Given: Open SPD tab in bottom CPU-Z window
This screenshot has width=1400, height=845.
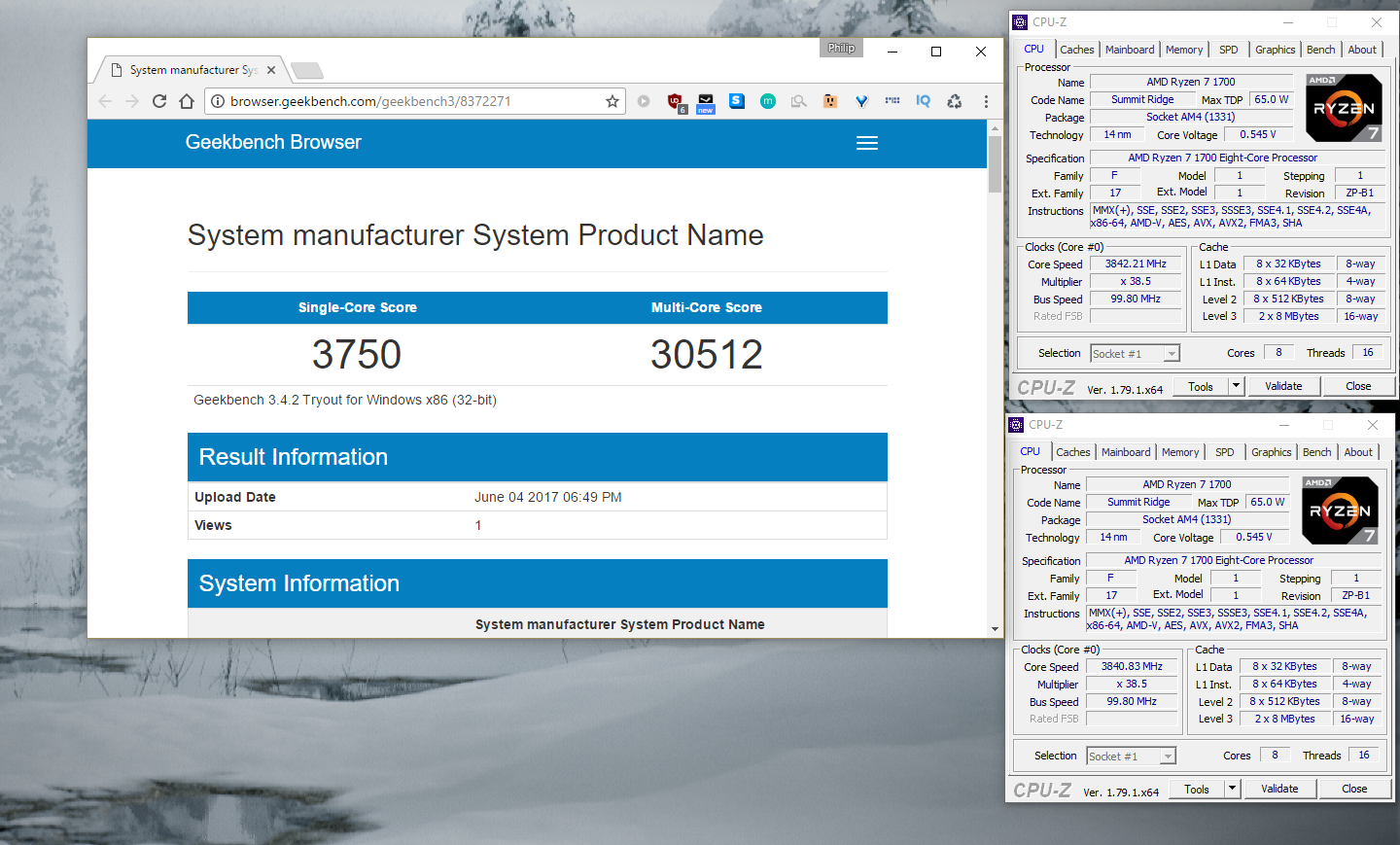Looking at the screenshot, I should click(x=1225, y=452).
